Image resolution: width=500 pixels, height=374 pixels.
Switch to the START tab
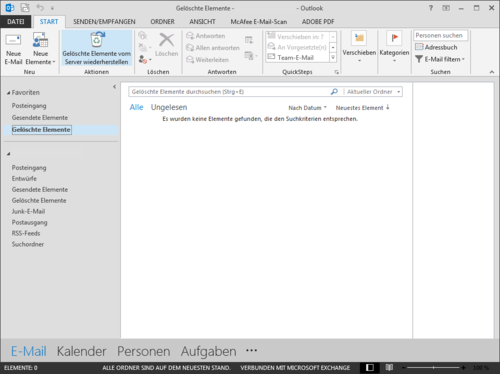[x=49, y=22]
